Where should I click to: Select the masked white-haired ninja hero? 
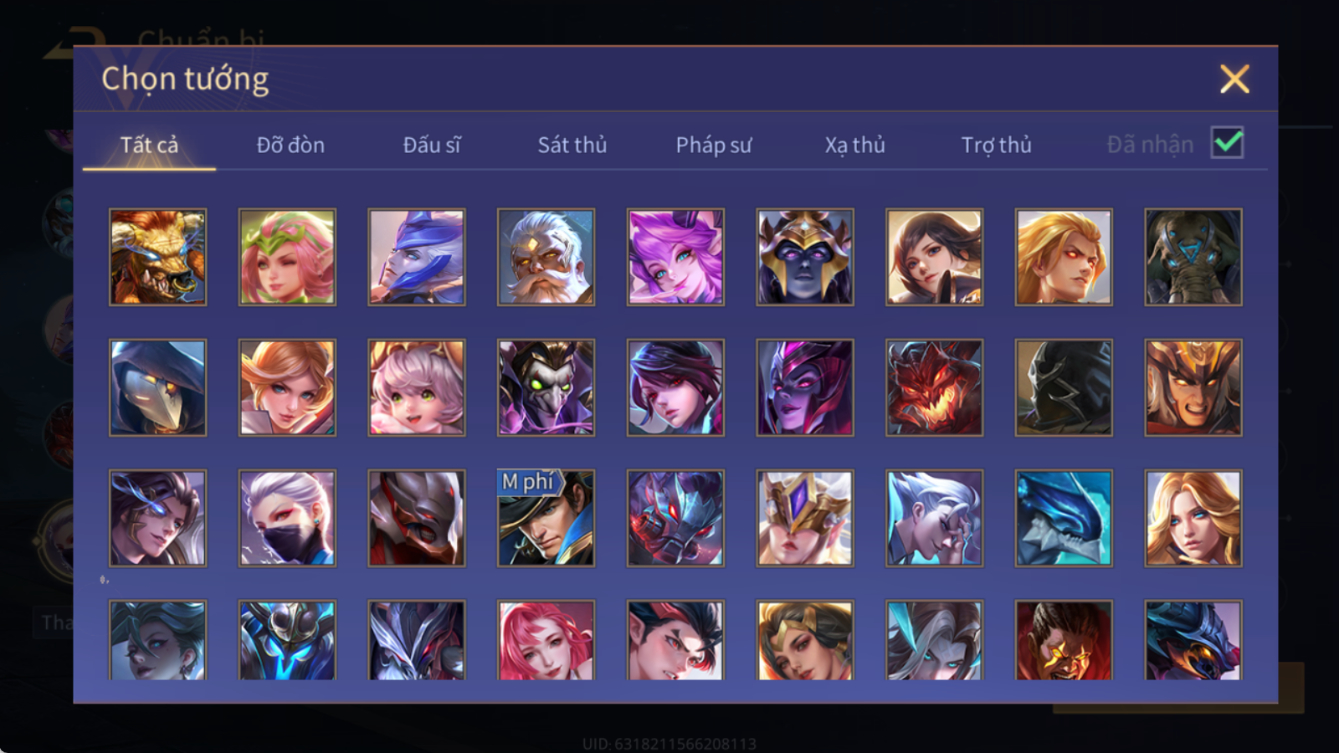click(287, 518)
